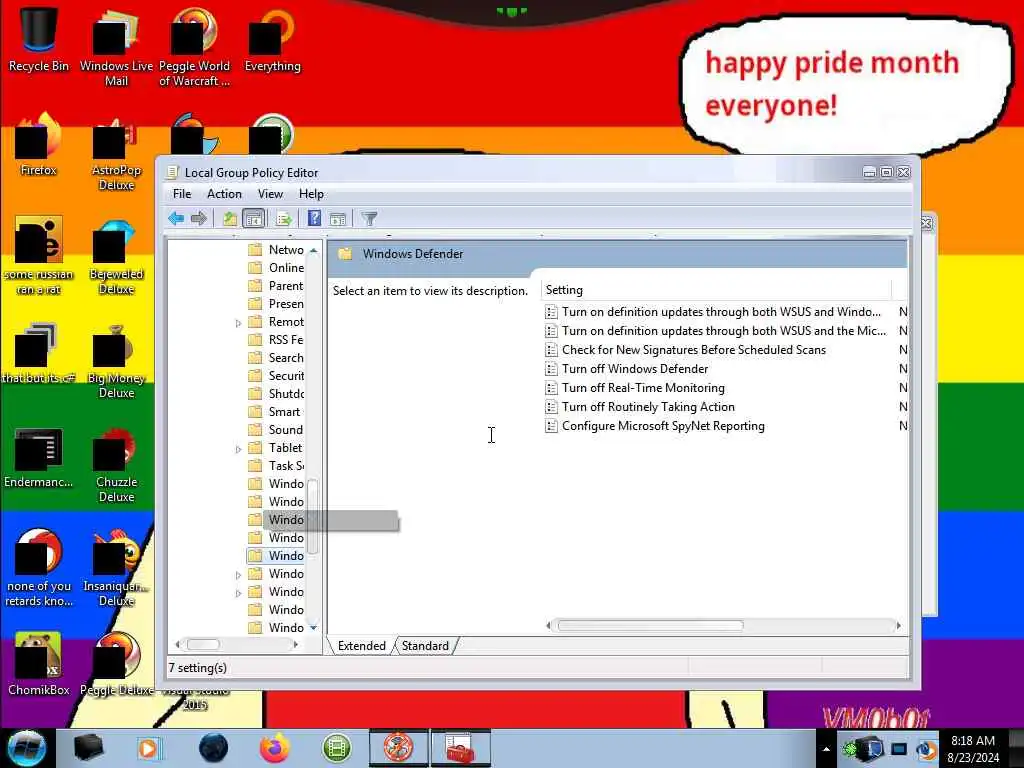Viewport: 1024px width, 768px height.
Task: Click the Recycle Bin desktop icon
Action: (39, 39)
